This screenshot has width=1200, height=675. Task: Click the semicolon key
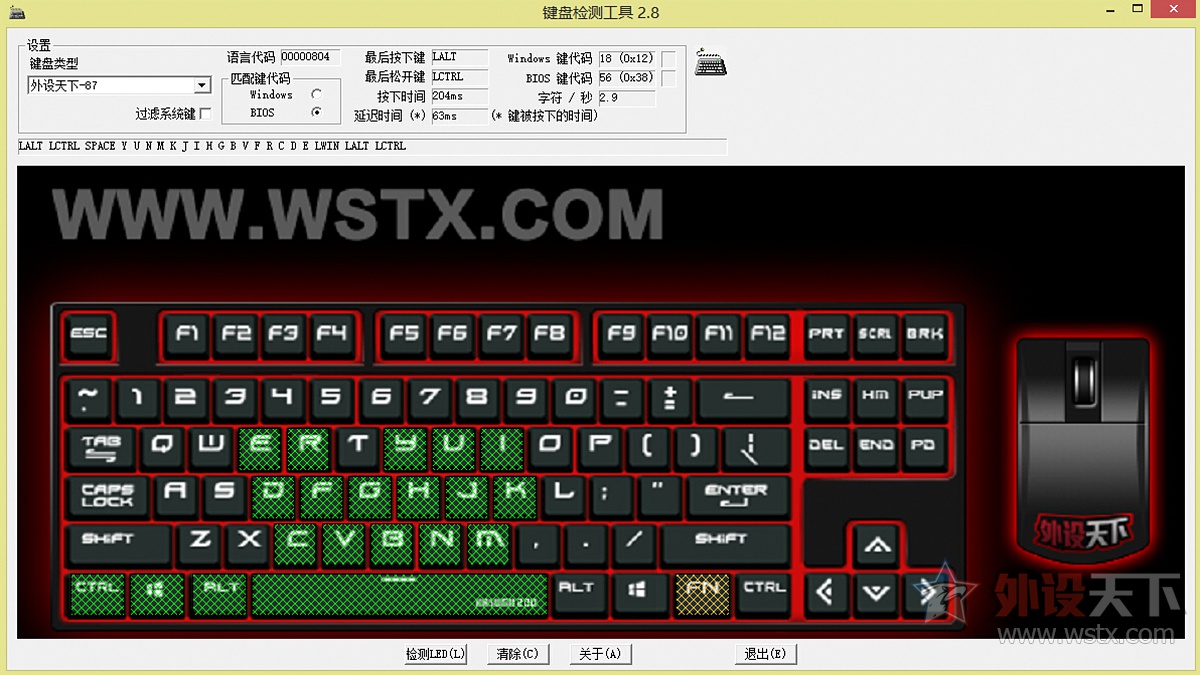pos(610,496)
